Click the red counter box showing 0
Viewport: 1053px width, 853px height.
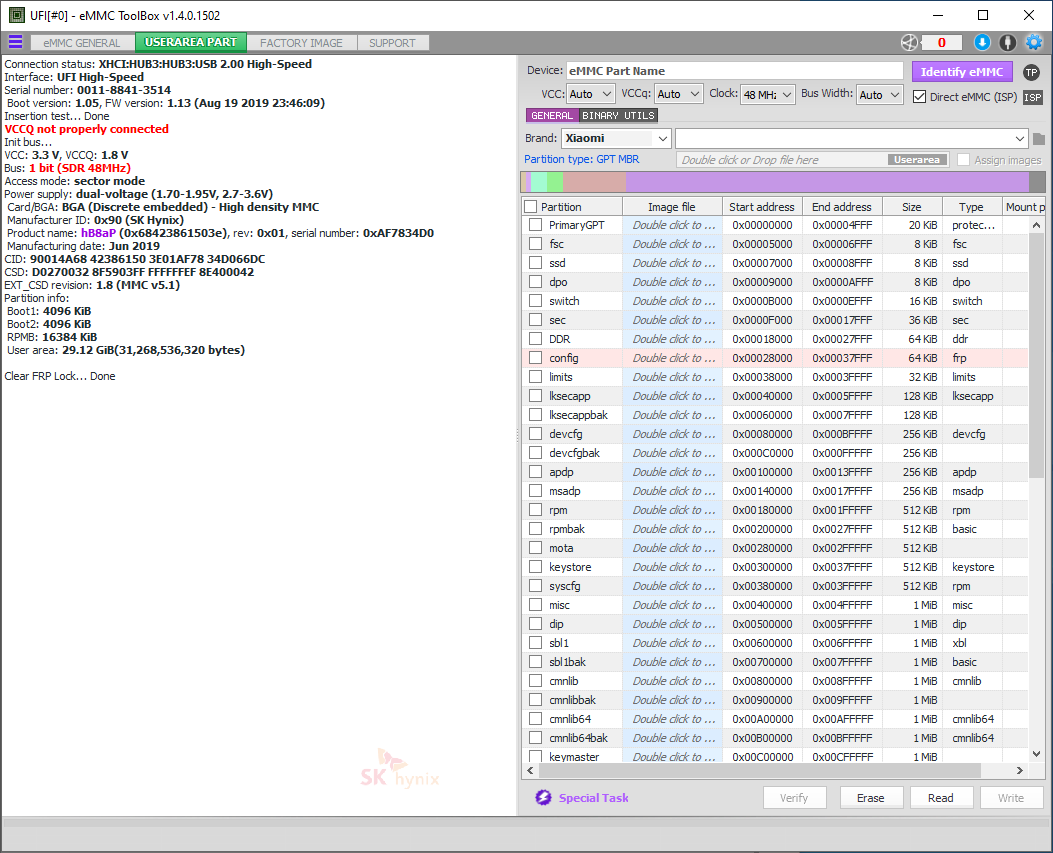click(x=942, y=43)
